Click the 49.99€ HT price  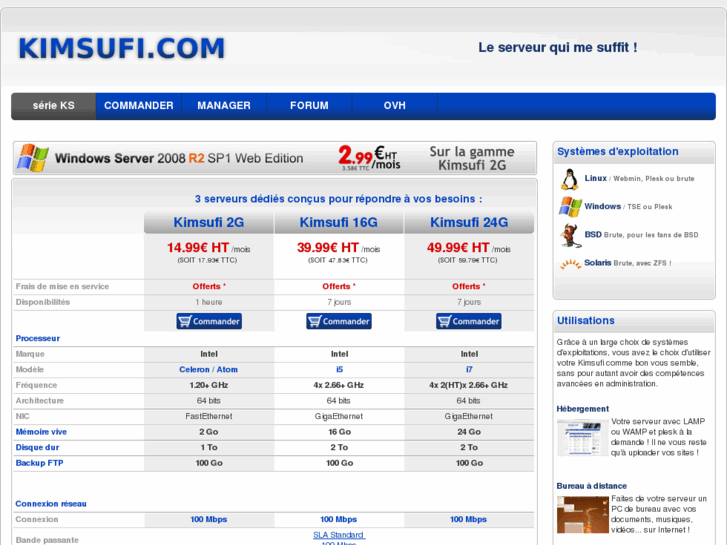pos(458,248)
